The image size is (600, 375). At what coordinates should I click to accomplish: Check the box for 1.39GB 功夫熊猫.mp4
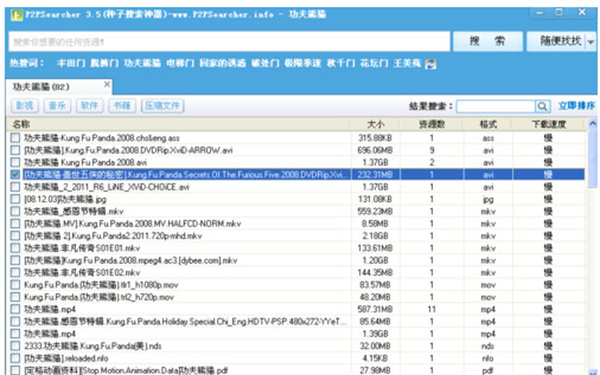(x=15, y=334)
